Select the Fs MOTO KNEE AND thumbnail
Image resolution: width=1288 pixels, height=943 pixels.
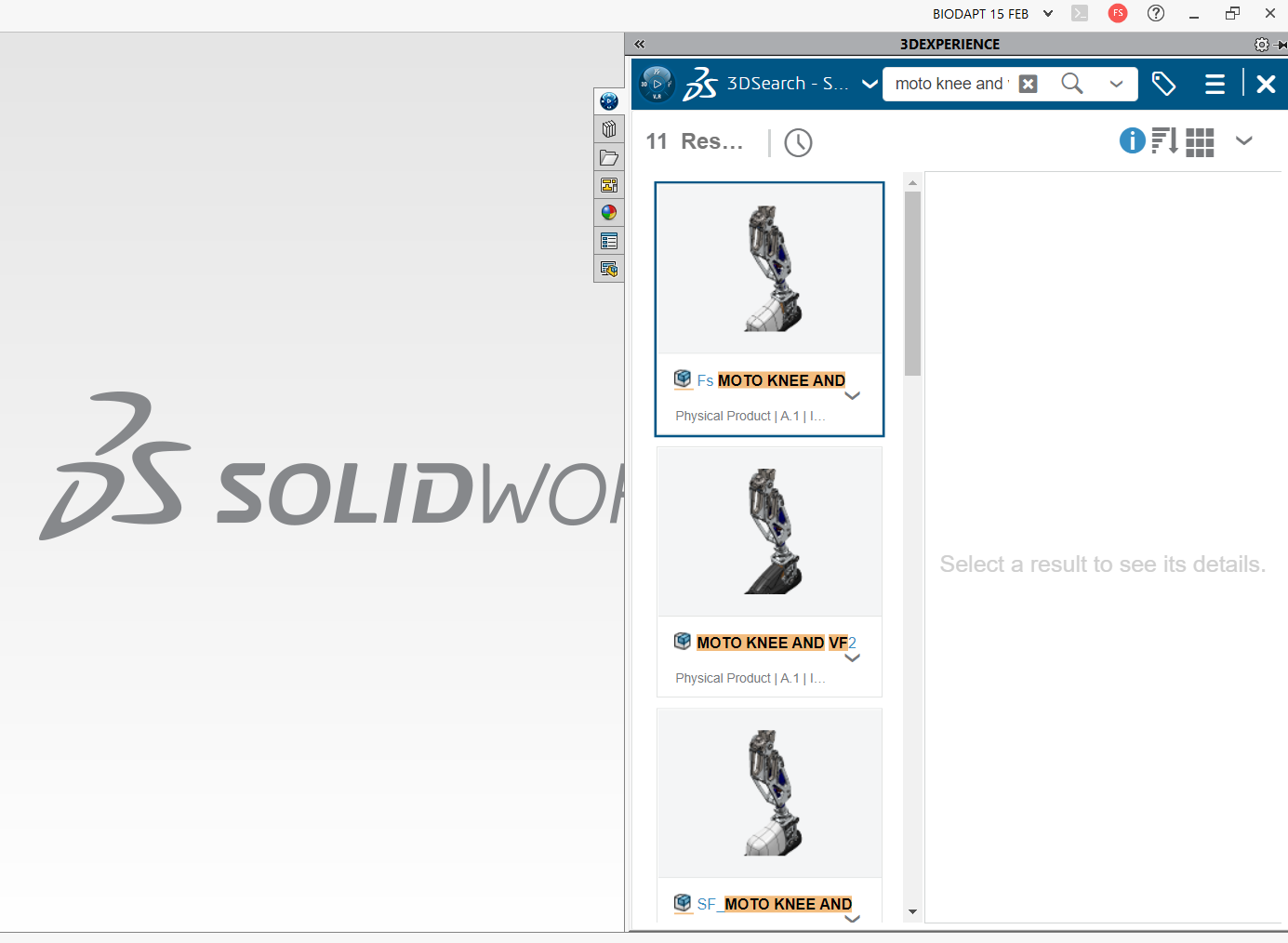tap(769, 269)
